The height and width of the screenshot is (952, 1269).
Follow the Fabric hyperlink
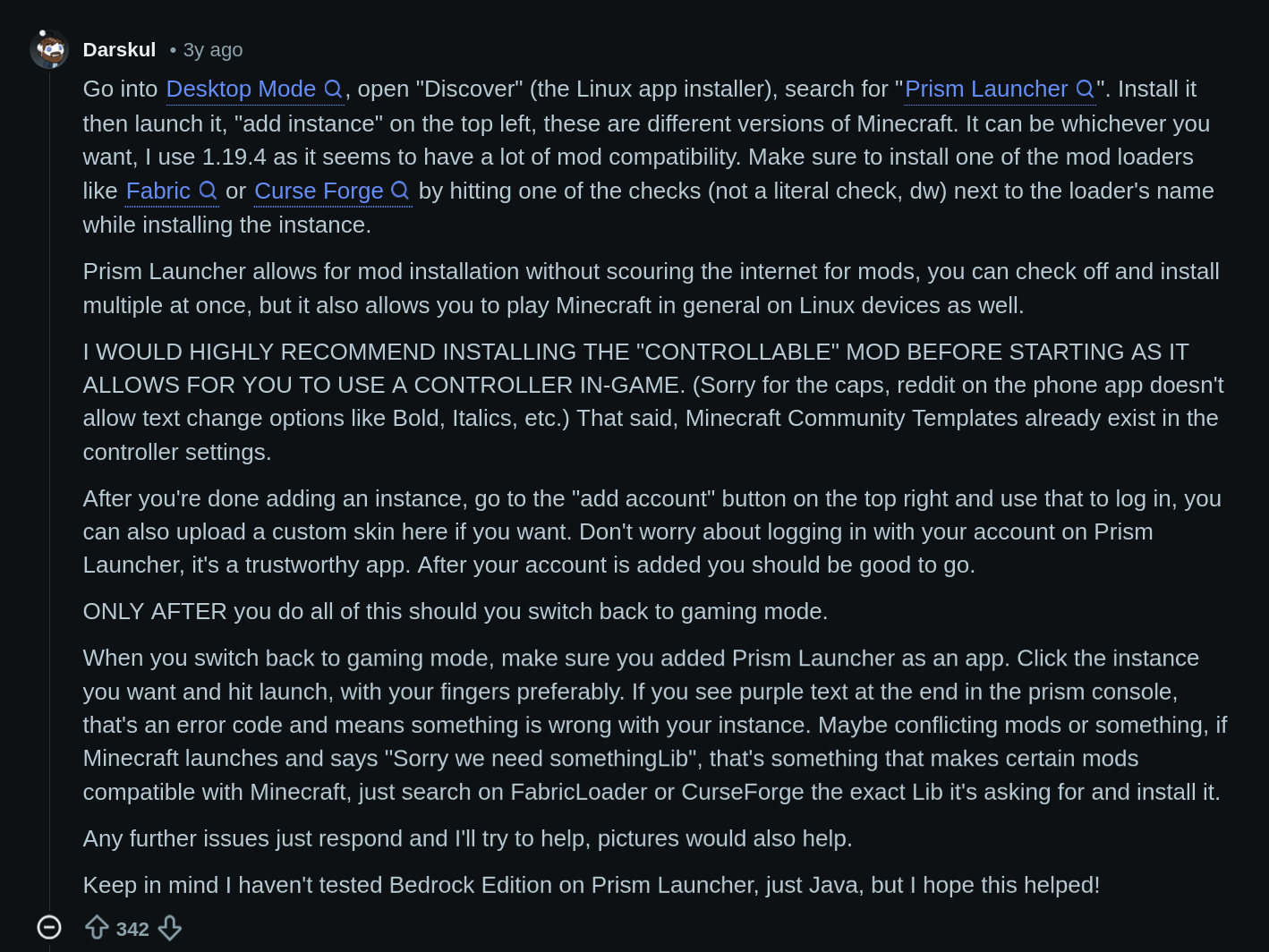click(159, 191)
